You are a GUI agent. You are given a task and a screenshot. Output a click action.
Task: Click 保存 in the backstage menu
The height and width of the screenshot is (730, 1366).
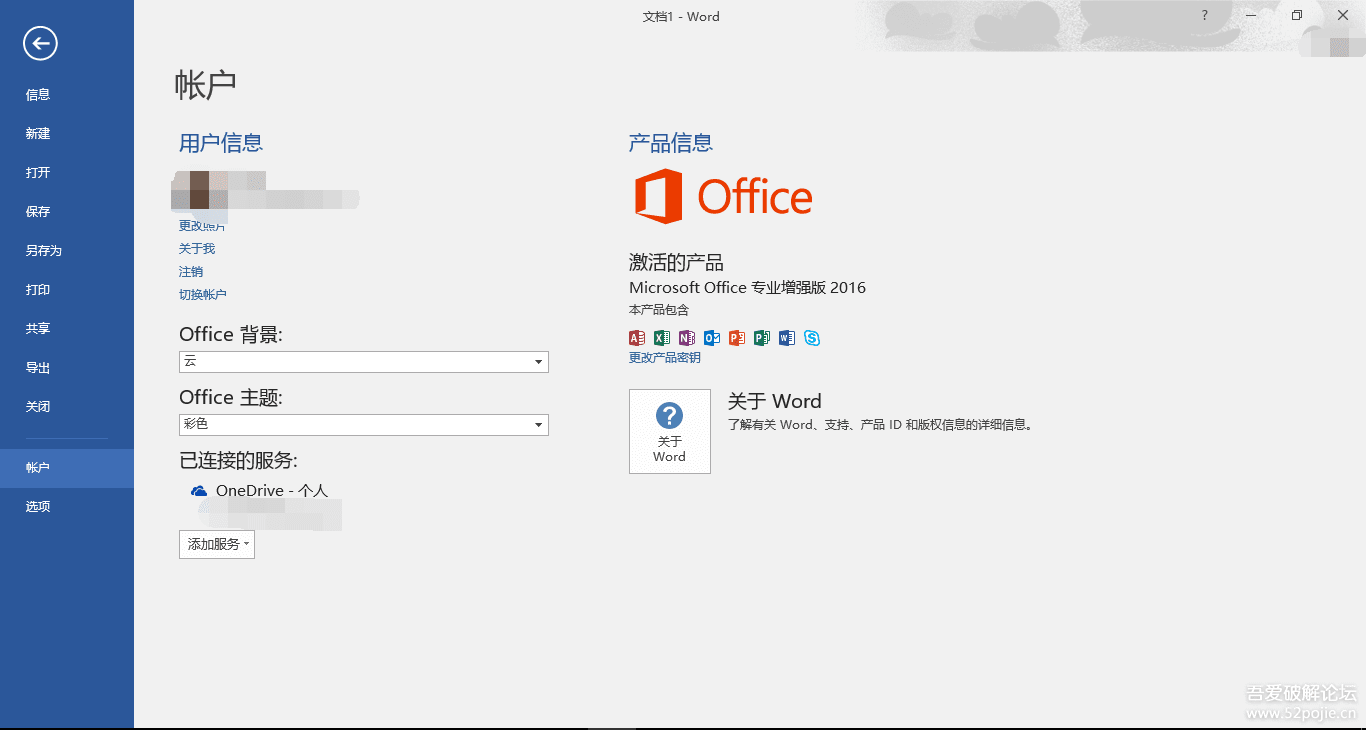point(67,212)
